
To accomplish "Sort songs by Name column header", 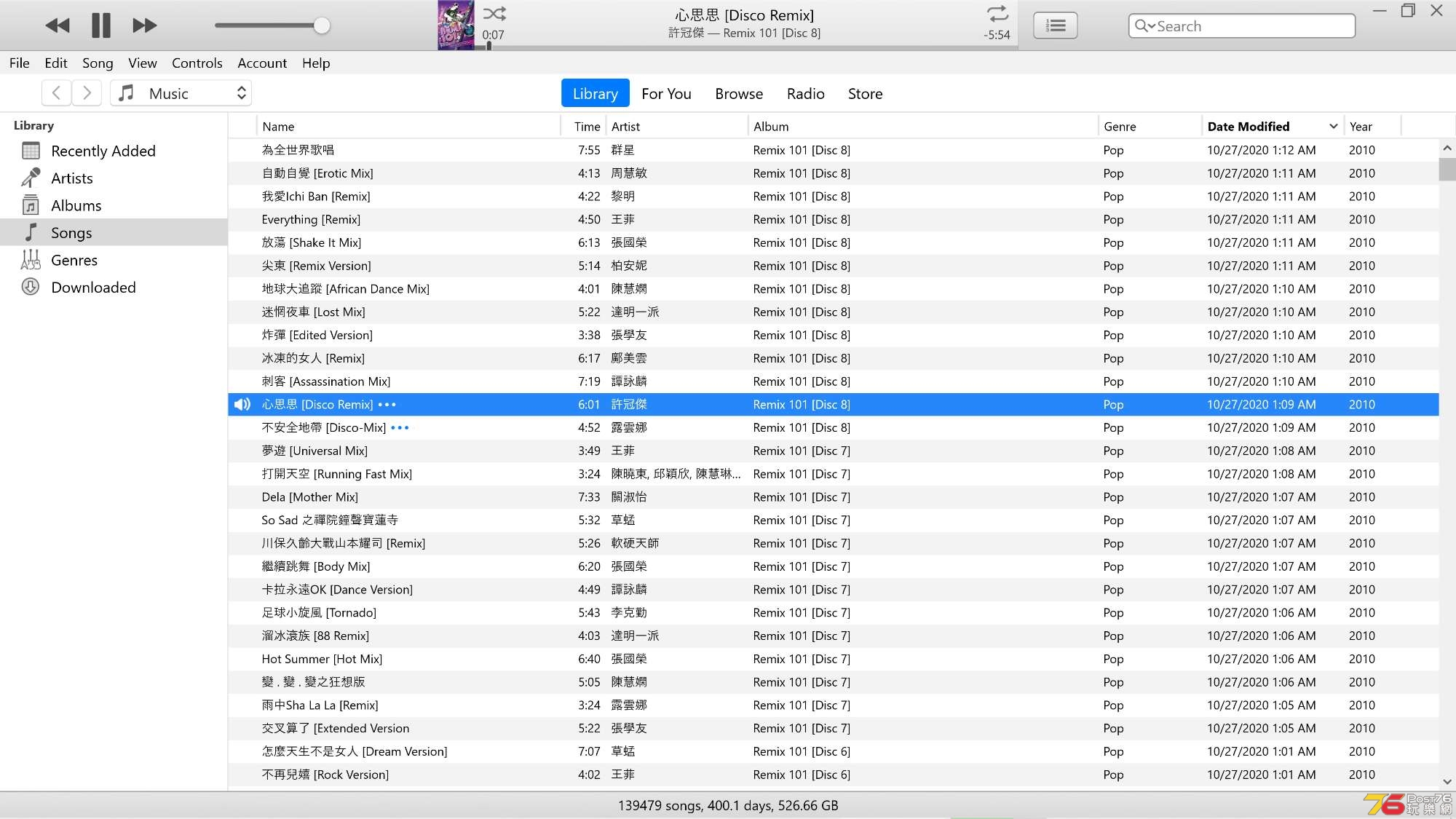I will (408, 127).
